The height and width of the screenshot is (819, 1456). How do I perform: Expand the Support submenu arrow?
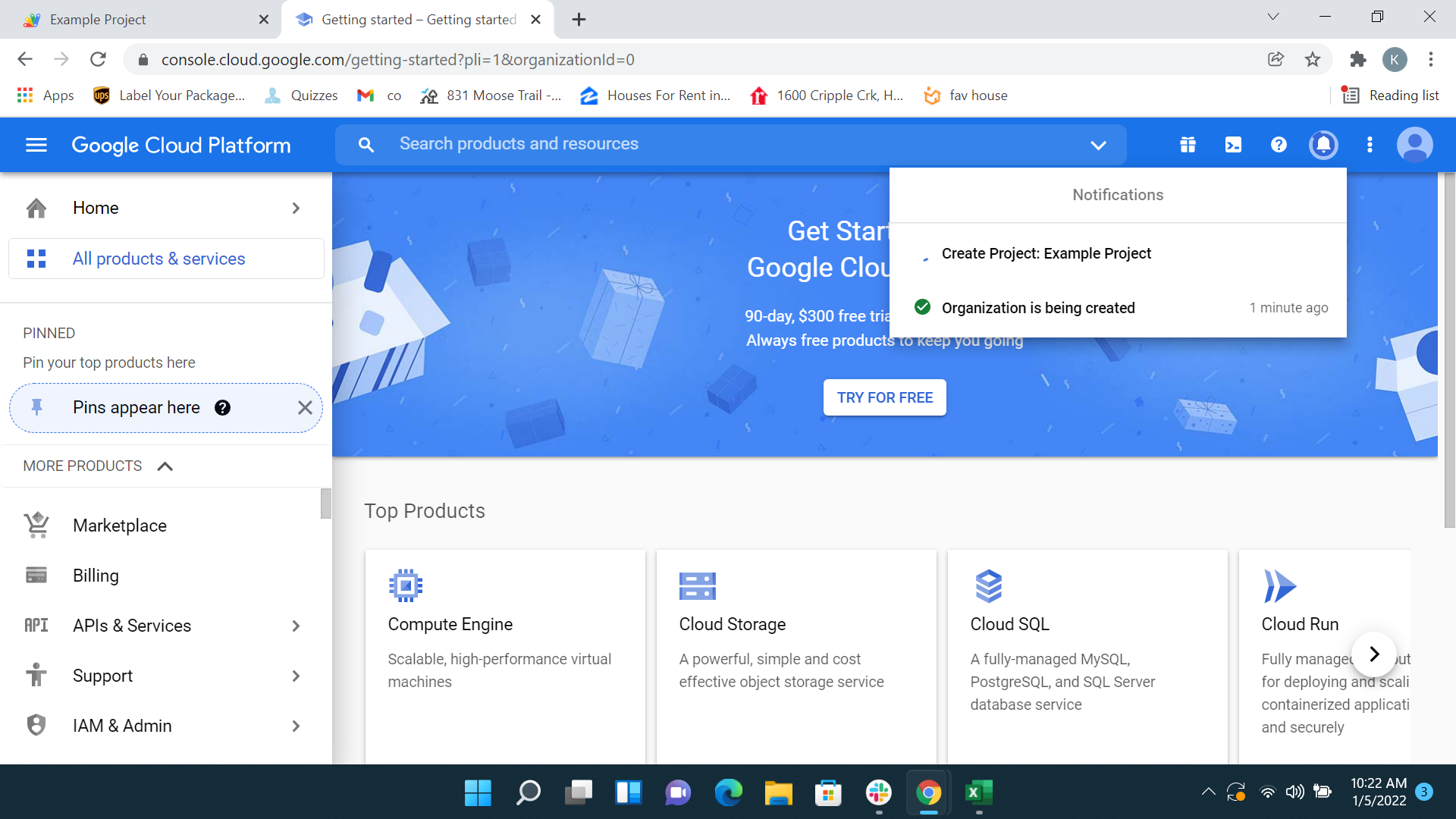[296, 676]
